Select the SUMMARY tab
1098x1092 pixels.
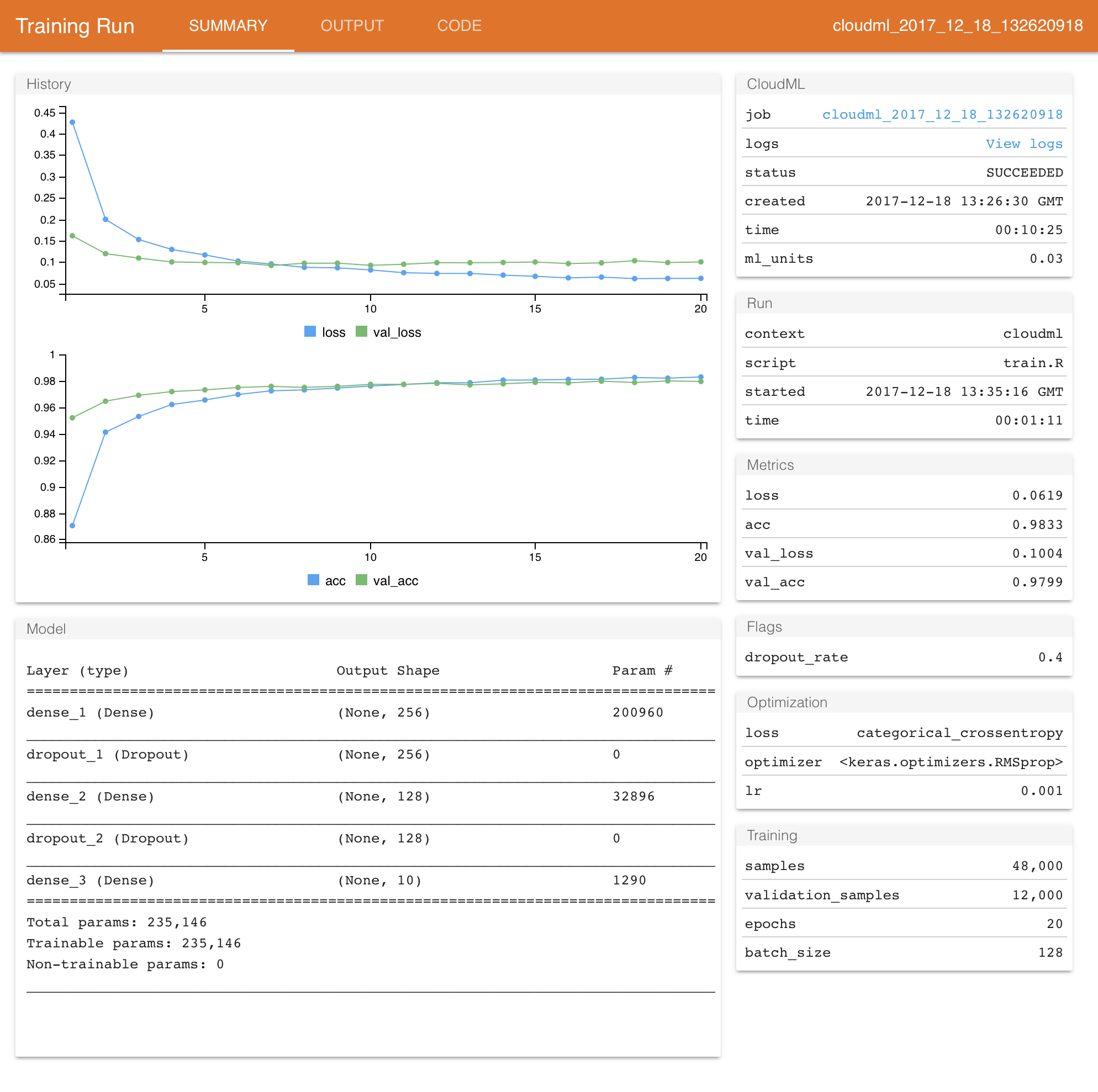(228, 25)
